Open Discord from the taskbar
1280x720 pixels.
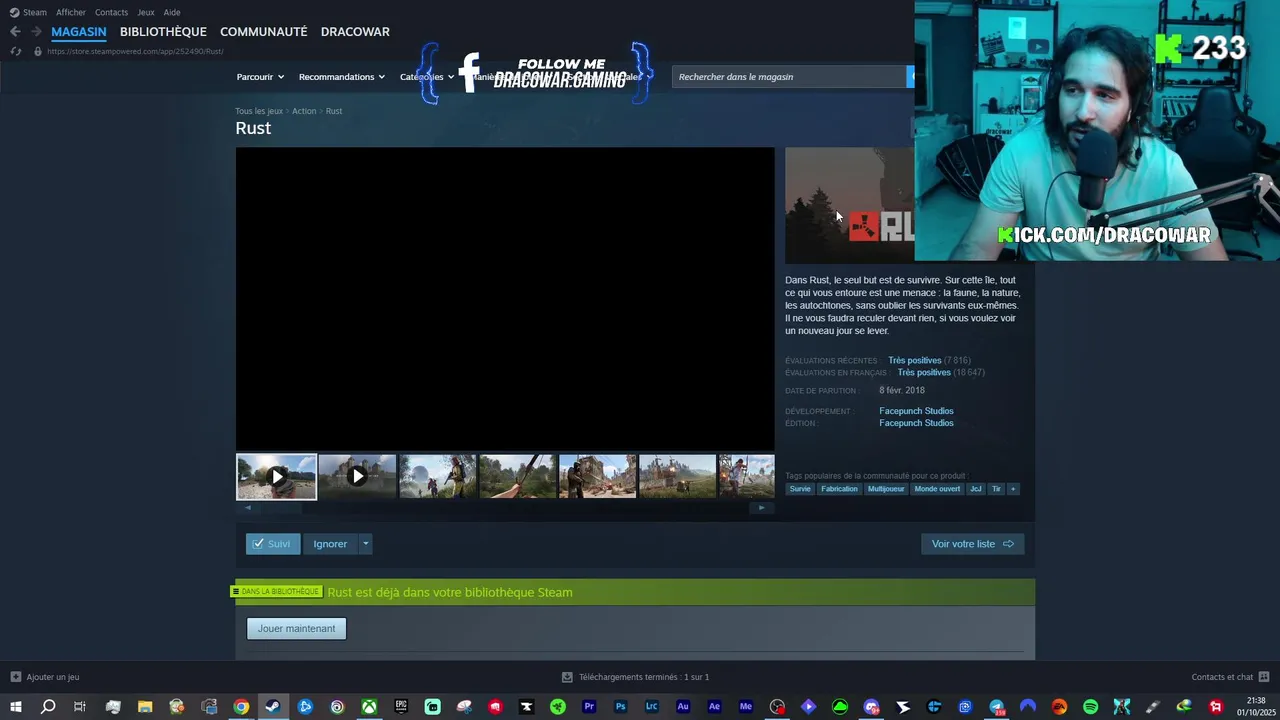tap(871, 707)
